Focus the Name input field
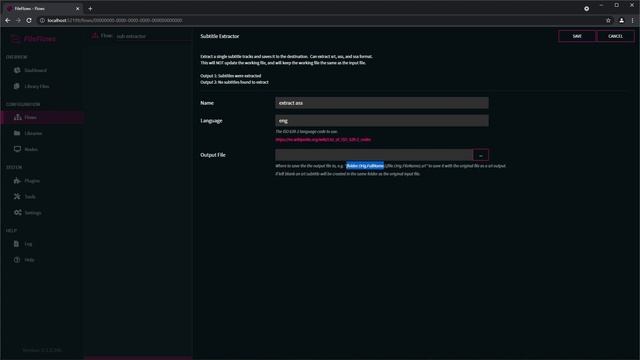The width and height of the screenshot is (640, 360). coord(382,103)
